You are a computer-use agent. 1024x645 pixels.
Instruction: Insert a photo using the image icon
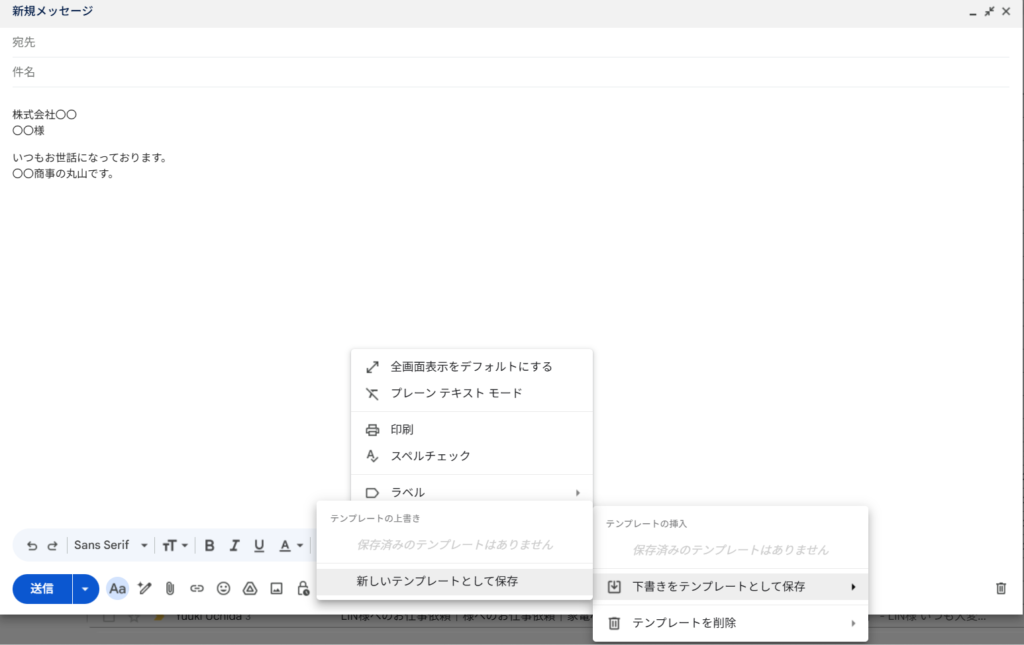(277, 589)
